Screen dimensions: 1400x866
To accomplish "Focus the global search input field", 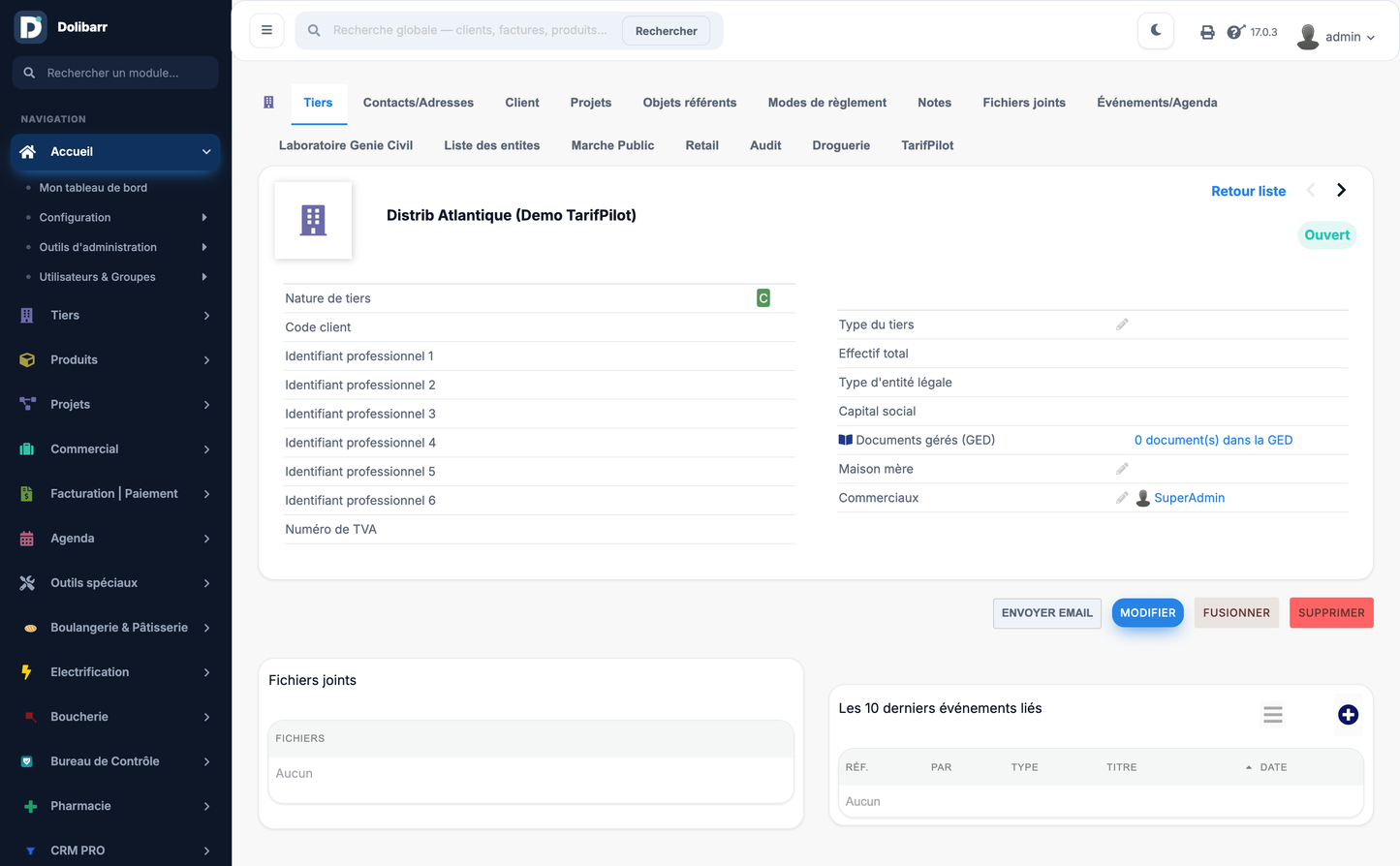I will click(x=471, y=30).
